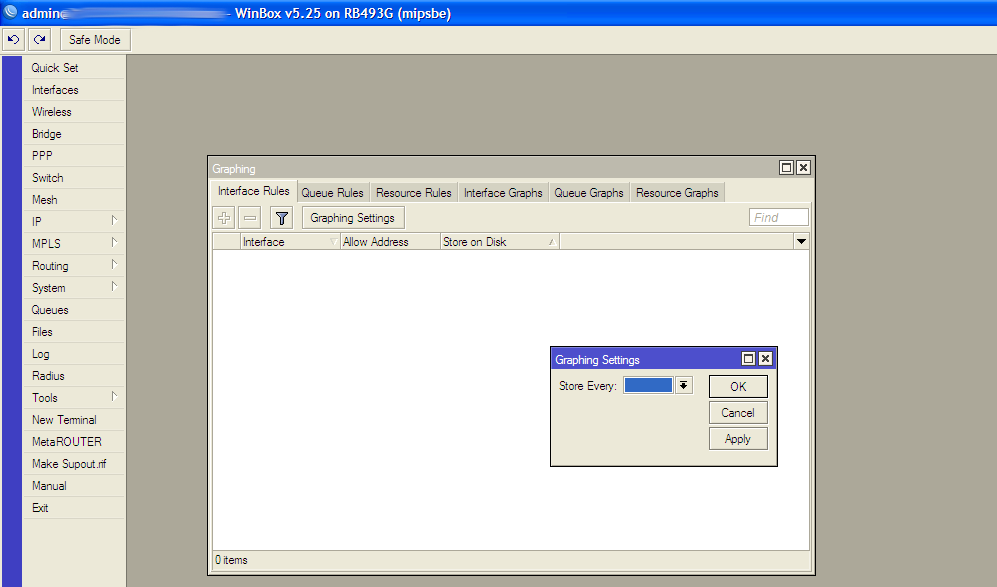Expand the Tools submenu
This screenshot has width=997, height=587.
[x=114, y=397]
